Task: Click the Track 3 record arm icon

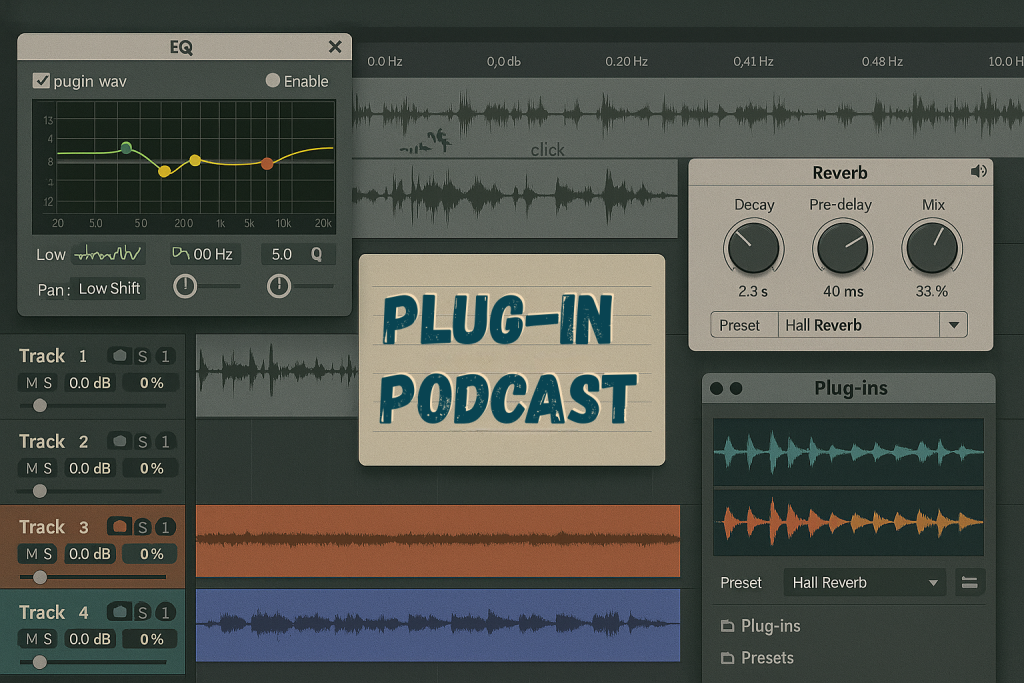Action: [119, 527]
